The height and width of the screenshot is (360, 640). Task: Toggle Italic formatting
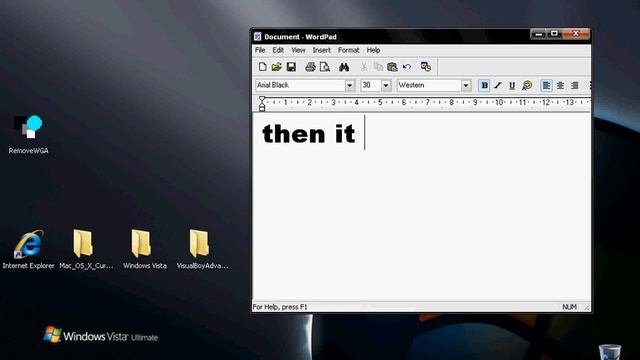coord(498,85)
